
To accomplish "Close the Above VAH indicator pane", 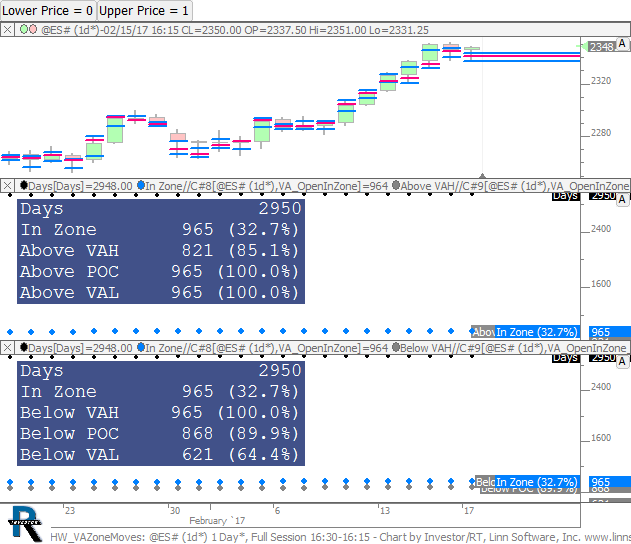I will (x=7, y=186).
